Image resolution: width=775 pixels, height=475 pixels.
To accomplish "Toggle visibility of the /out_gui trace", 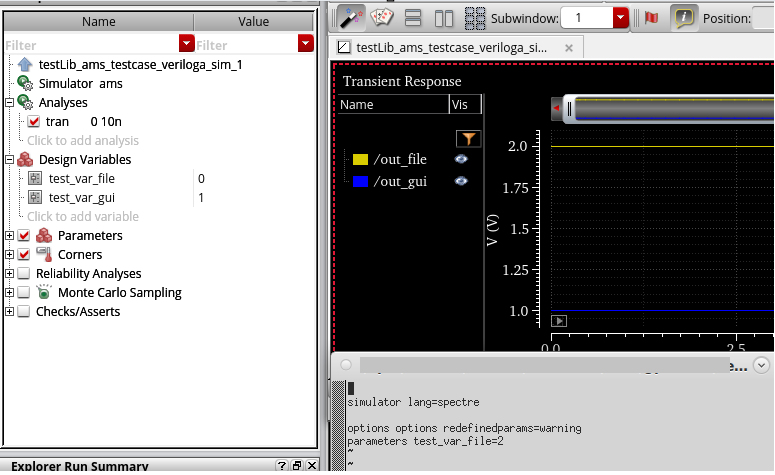I will pyautogui.click(x=461, y=181).
